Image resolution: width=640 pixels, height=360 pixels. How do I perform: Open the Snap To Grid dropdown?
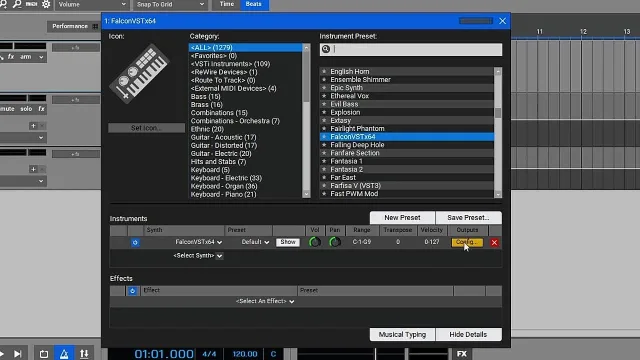[x=170, y=4]
